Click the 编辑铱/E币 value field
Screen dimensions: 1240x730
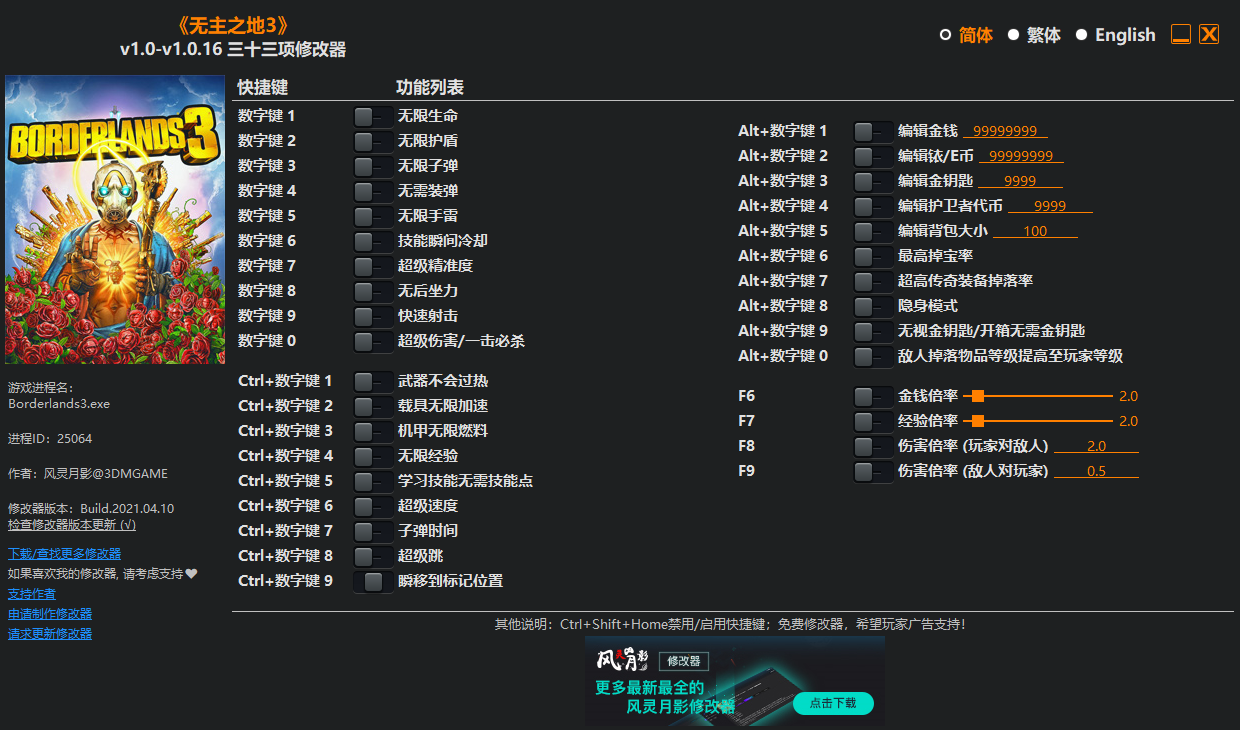1021,156
